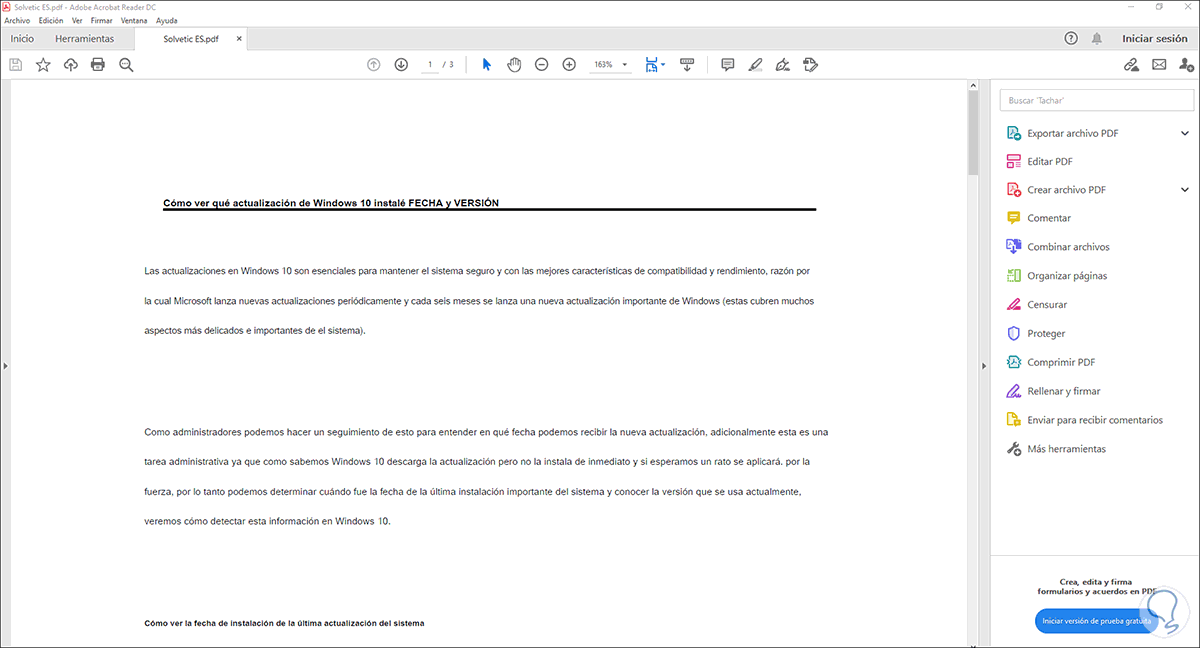Zoom out with minus icon
The image size is (1200, 648).
541,65
